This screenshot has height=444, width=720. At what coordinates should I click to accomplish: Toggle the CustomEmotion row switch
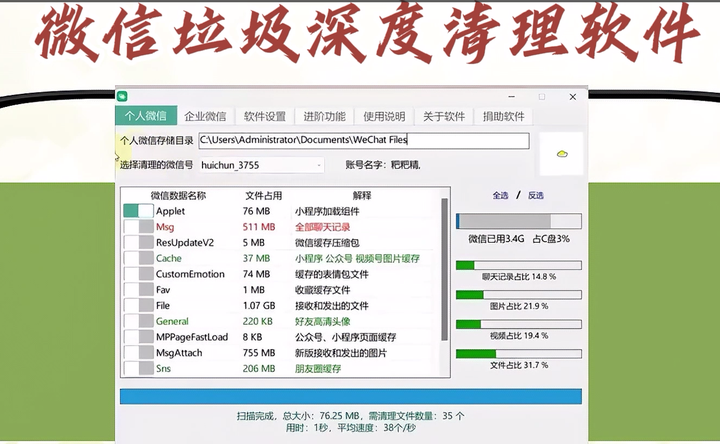point(138,274)
